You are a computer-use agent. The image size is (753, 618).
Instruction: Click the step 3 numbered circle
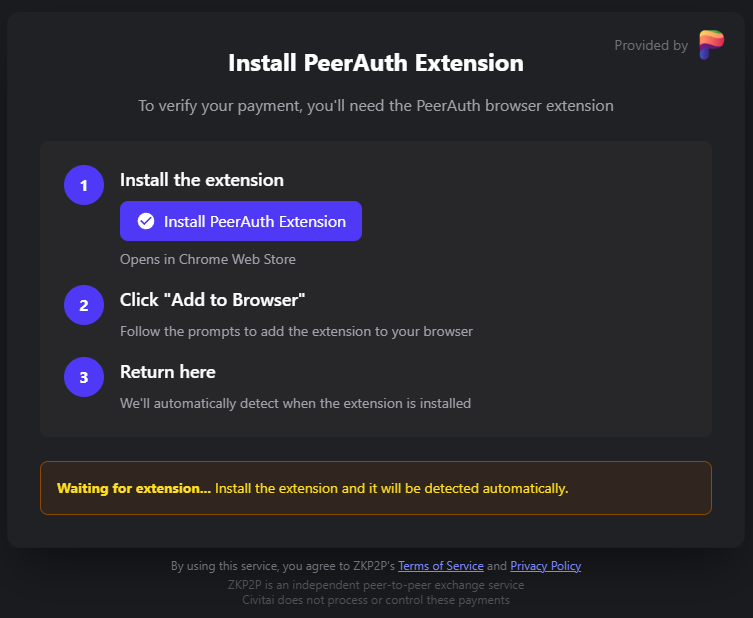click(84, 377)
